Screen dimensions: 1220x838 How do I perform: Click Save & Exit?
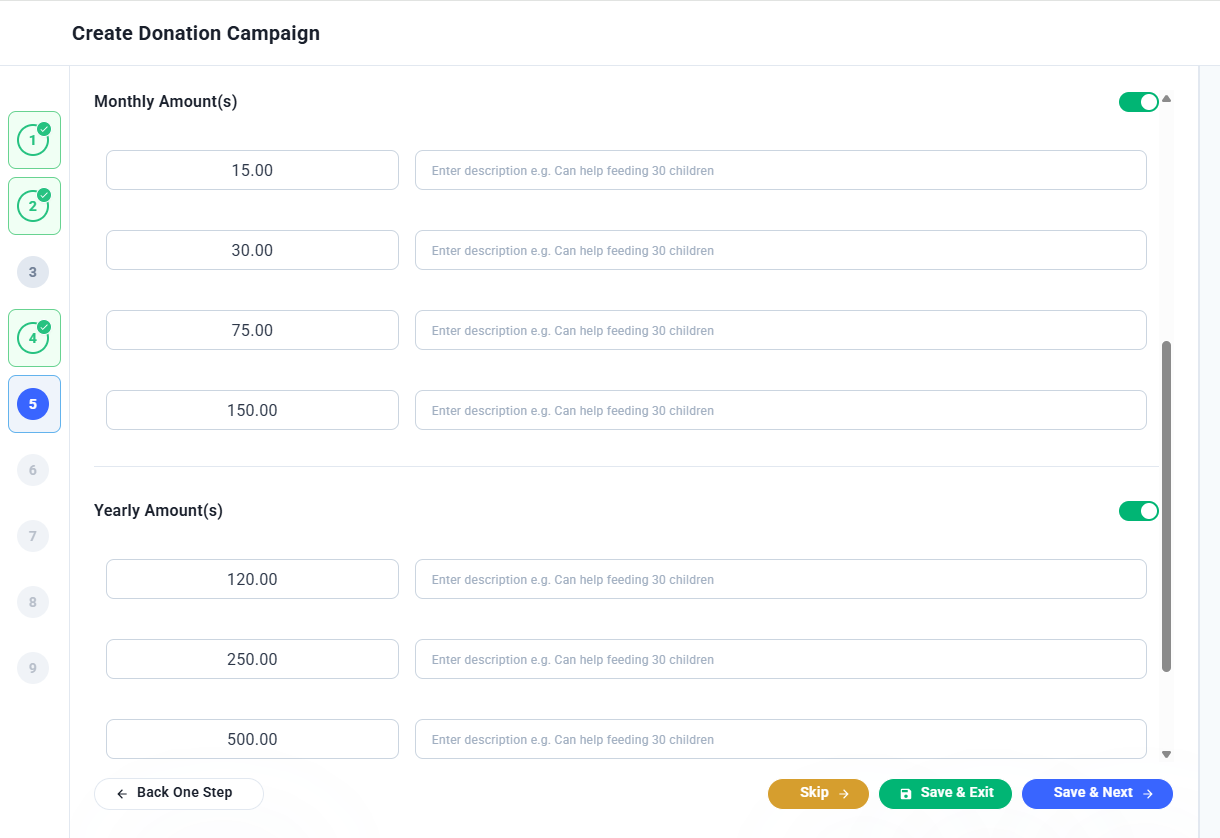[x=945, y=793]
